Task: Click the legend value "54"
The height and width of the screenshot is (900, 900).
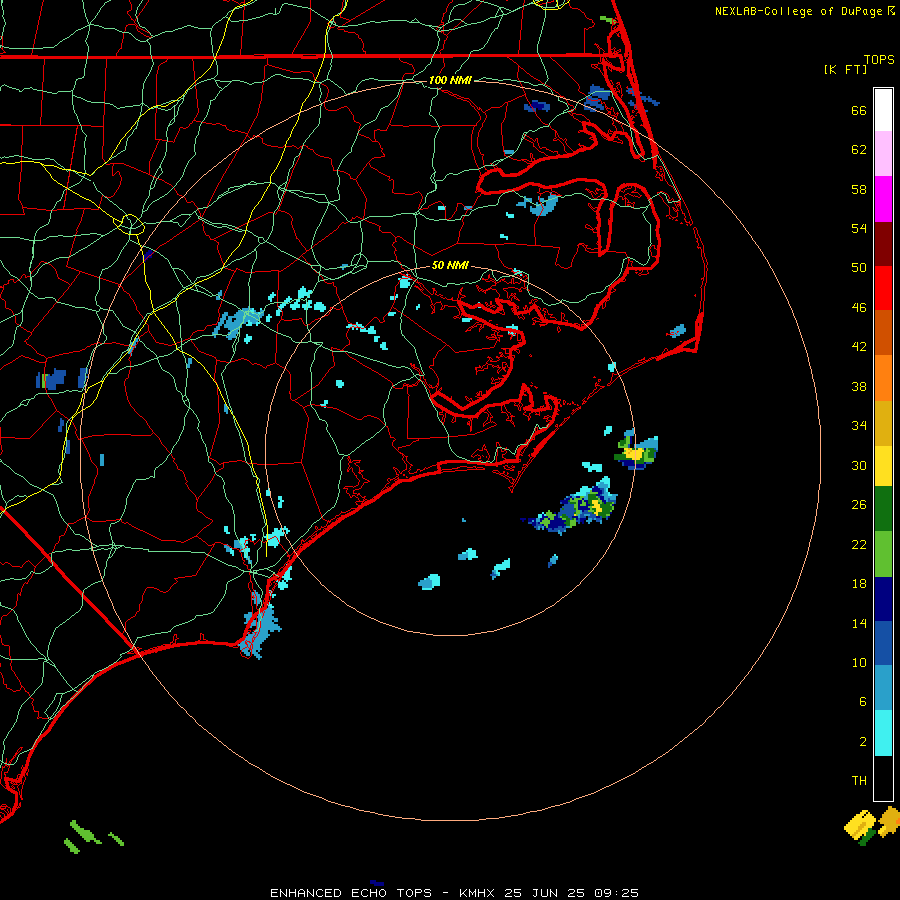Action: click(859, 228)
